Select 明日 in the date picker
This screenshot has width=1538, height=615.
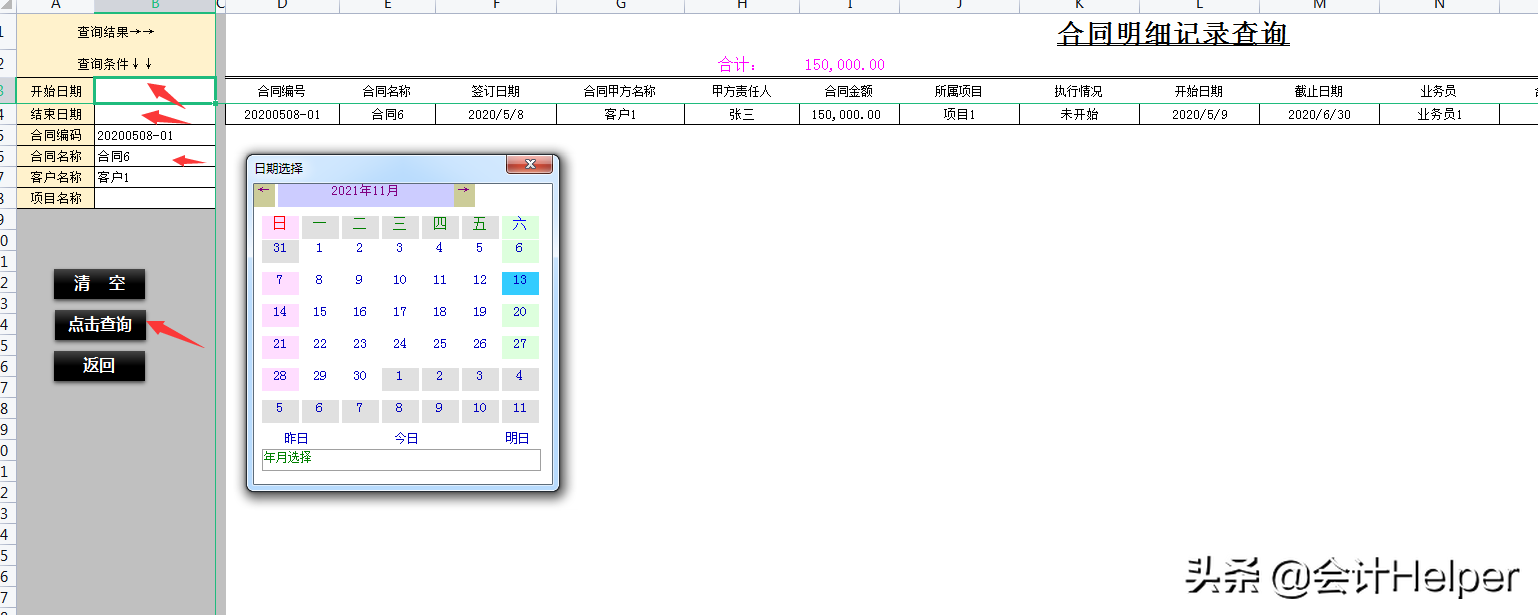(x=517, y=438)
